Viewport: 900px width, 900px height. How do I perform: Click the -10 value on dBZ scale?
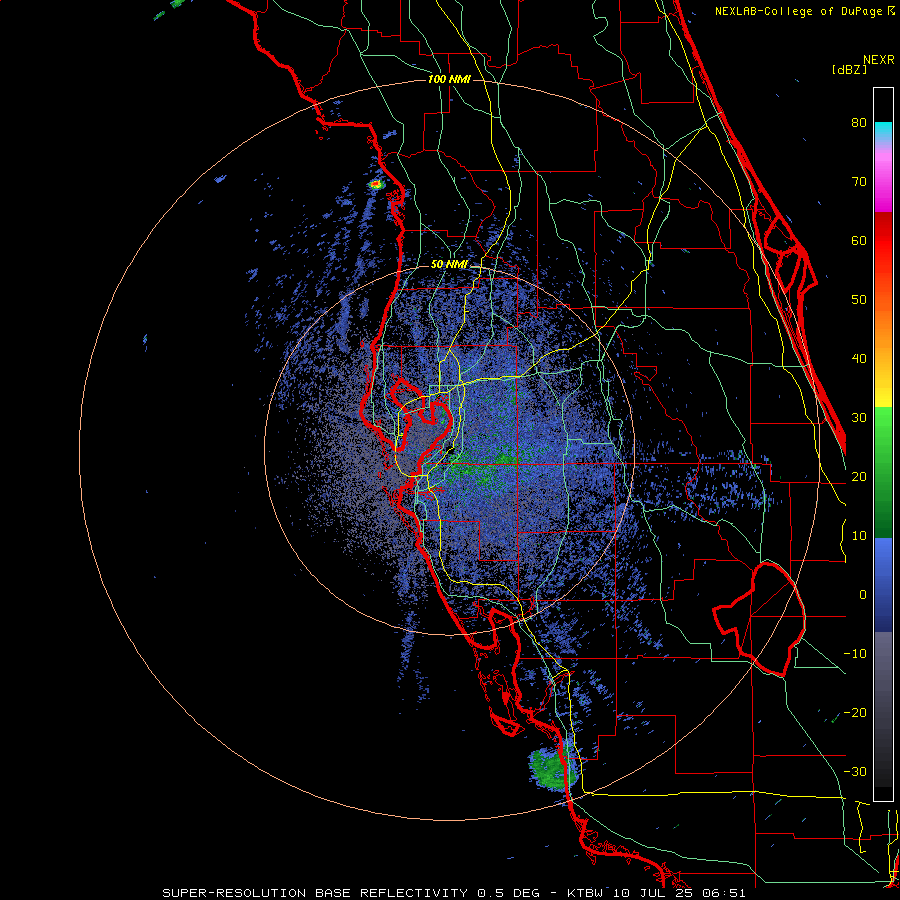click(855, 654)
